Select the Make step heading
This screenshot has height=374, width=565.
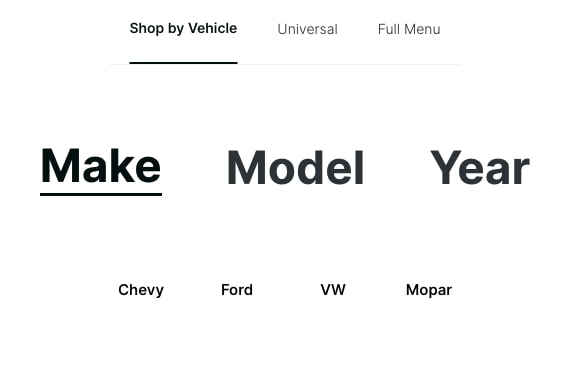pyautogui.click(x=101, y=166)
